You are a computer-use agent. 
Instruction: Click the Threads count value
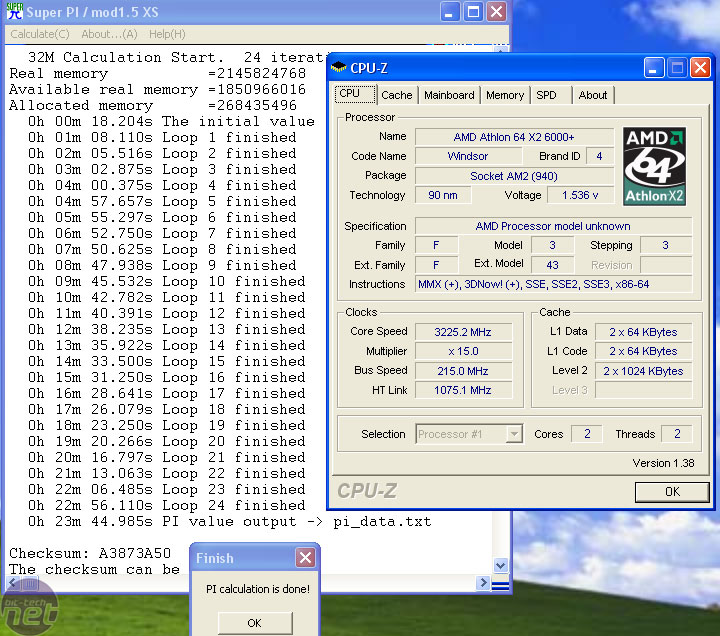677,434
